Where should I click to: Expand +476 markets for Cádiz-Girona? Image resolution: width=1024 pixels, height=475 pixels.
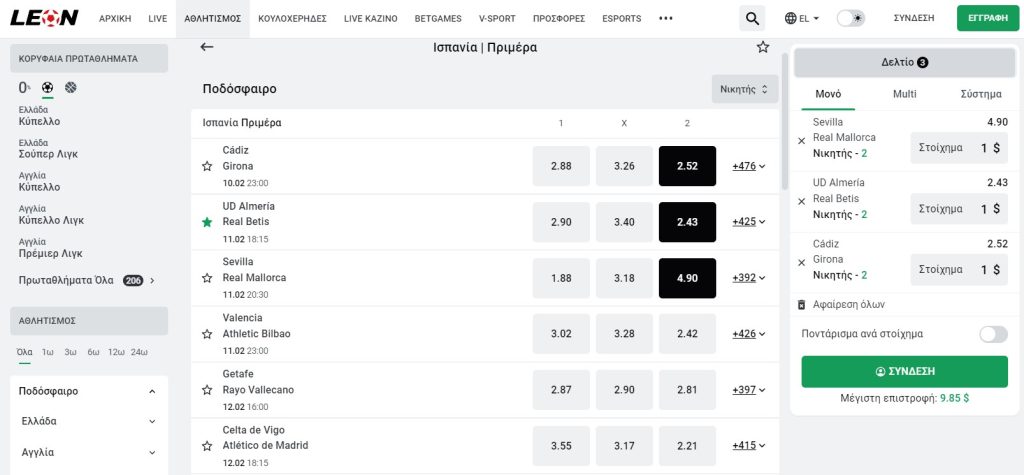pos(748,166)
